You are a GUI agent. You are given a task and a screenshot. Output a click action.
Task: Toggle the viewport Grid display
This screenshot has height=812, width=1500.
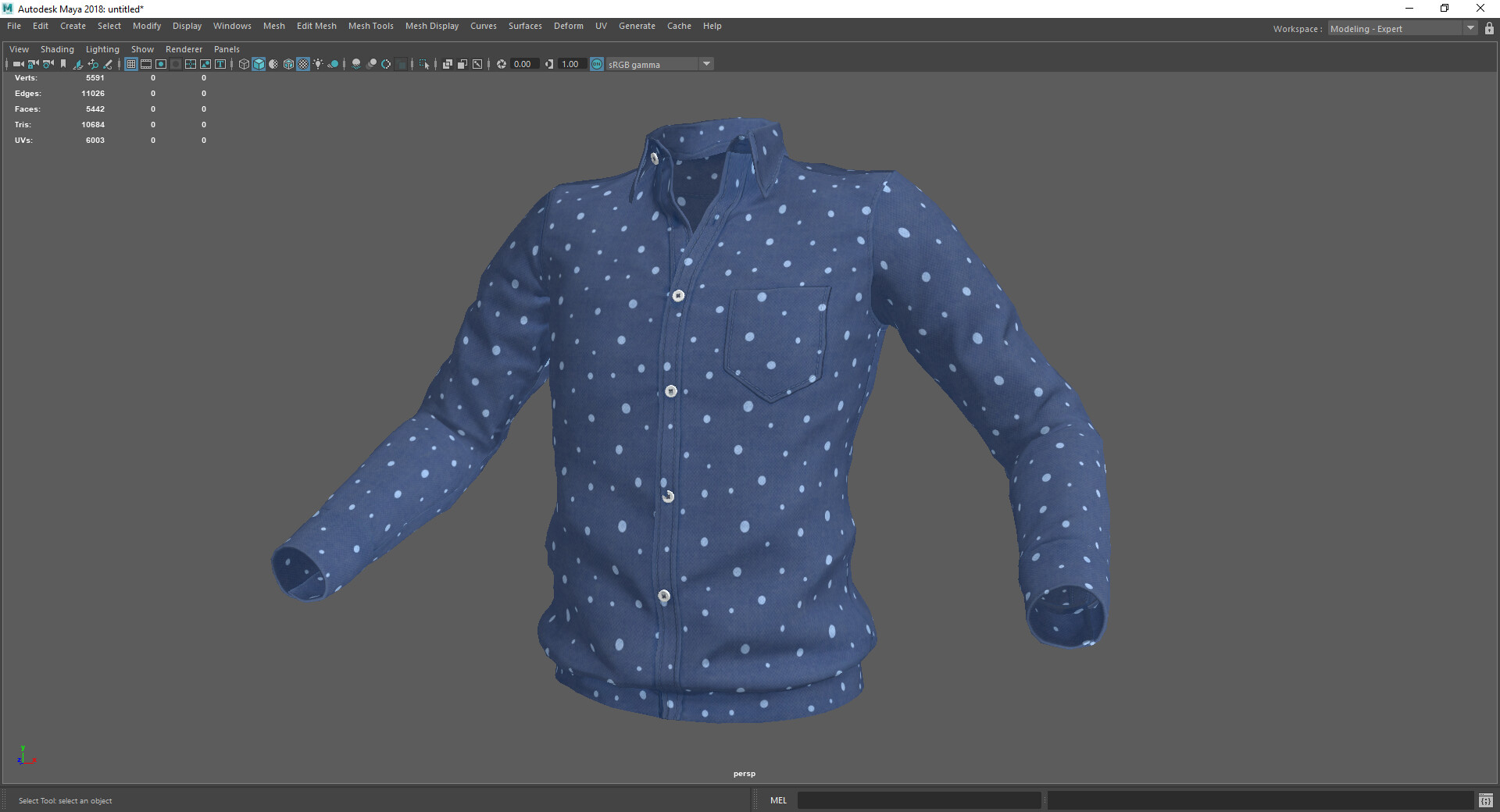(131, 64)
